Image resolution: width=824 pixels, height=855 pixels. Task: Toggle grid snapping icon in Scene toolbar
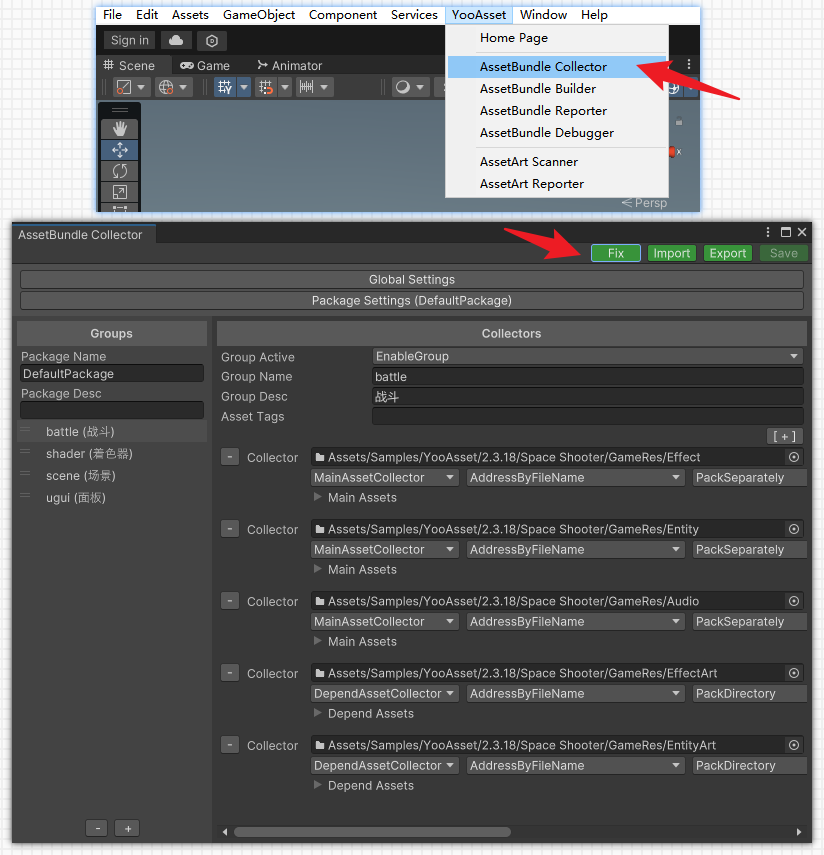click(x=266, y=87)
